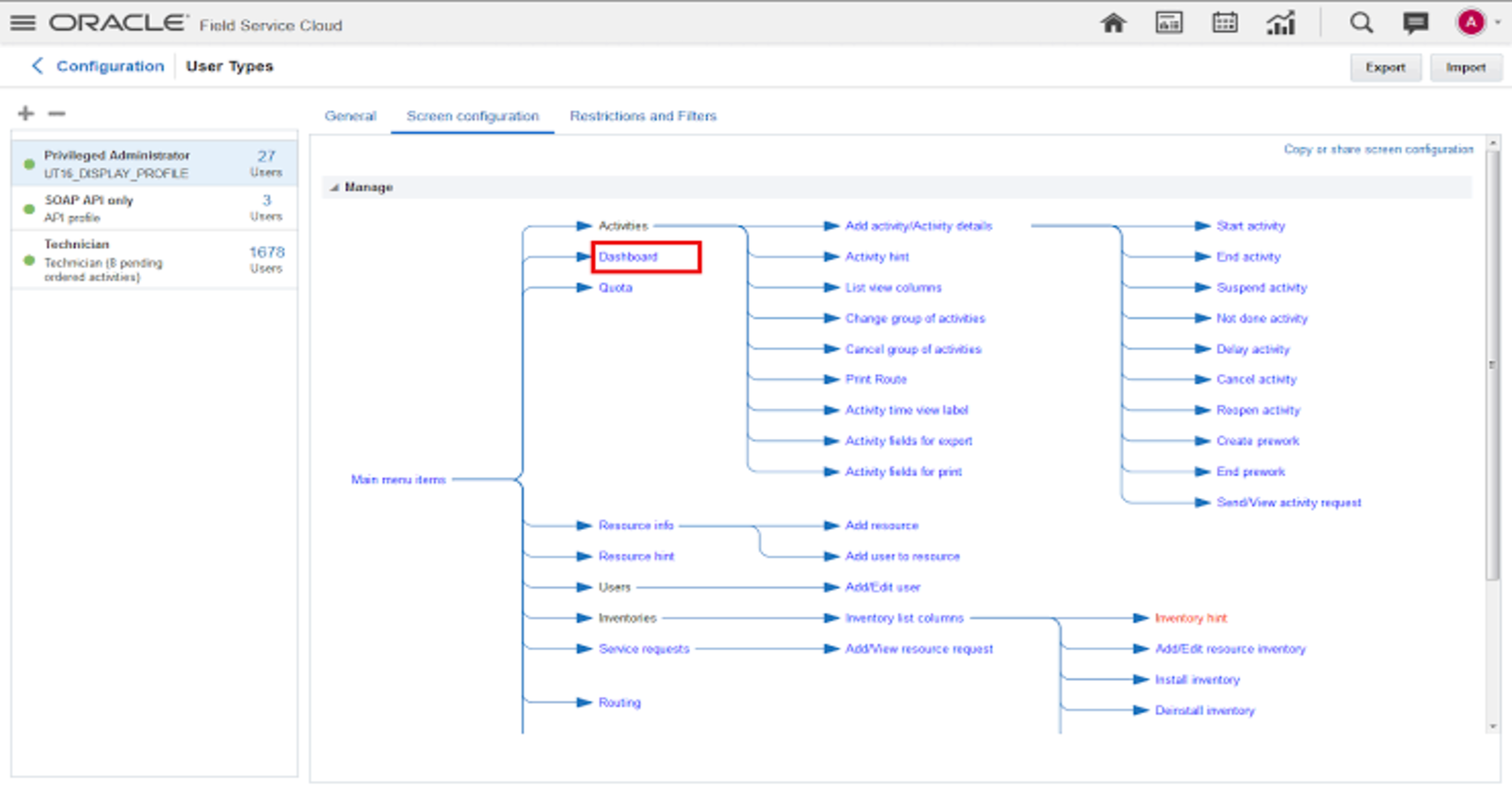The image size is (1512, 793).
Task: Collapse the Manage section triangle
Action: pyautogui.click(x=335, y=187)
